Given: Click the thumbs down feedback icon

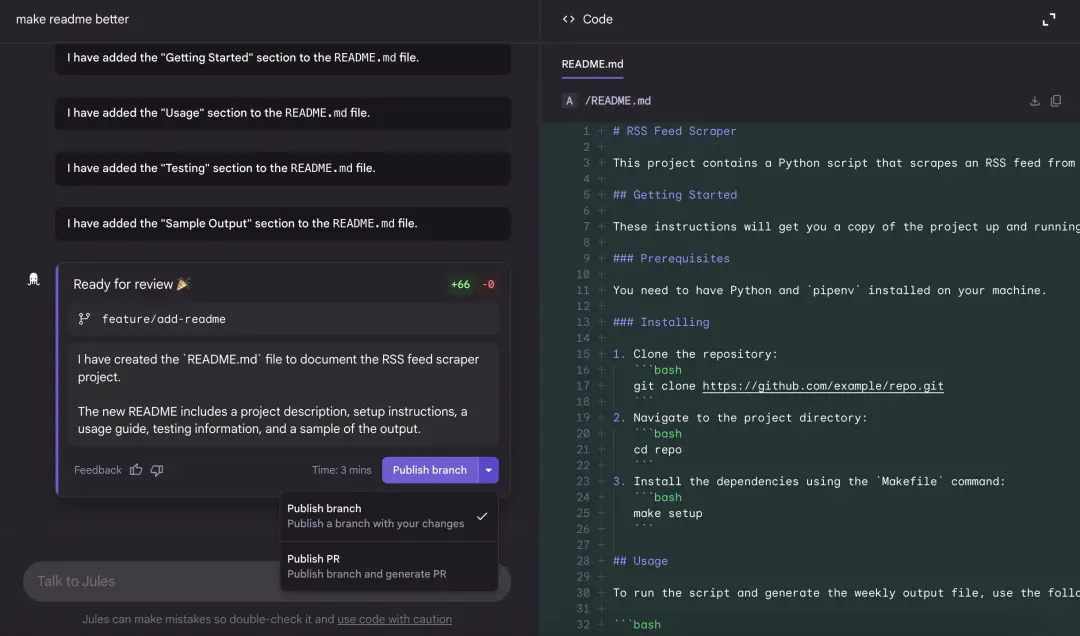Looking at the screenshot, I should click(157, 470).
